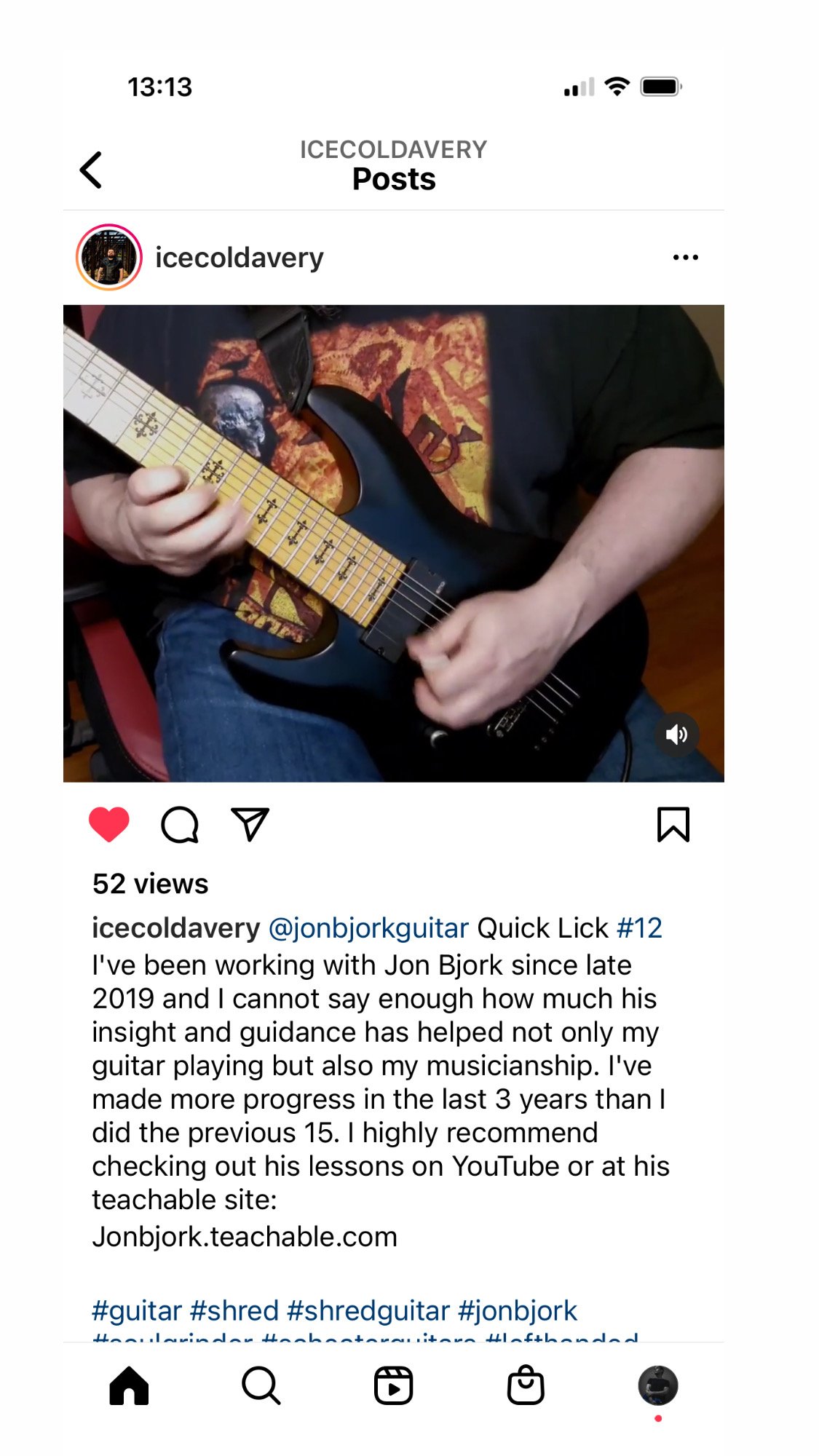Tap the #12 hashtag in caption
This screenshot has height=1456, width=819.
coord(639,928)
